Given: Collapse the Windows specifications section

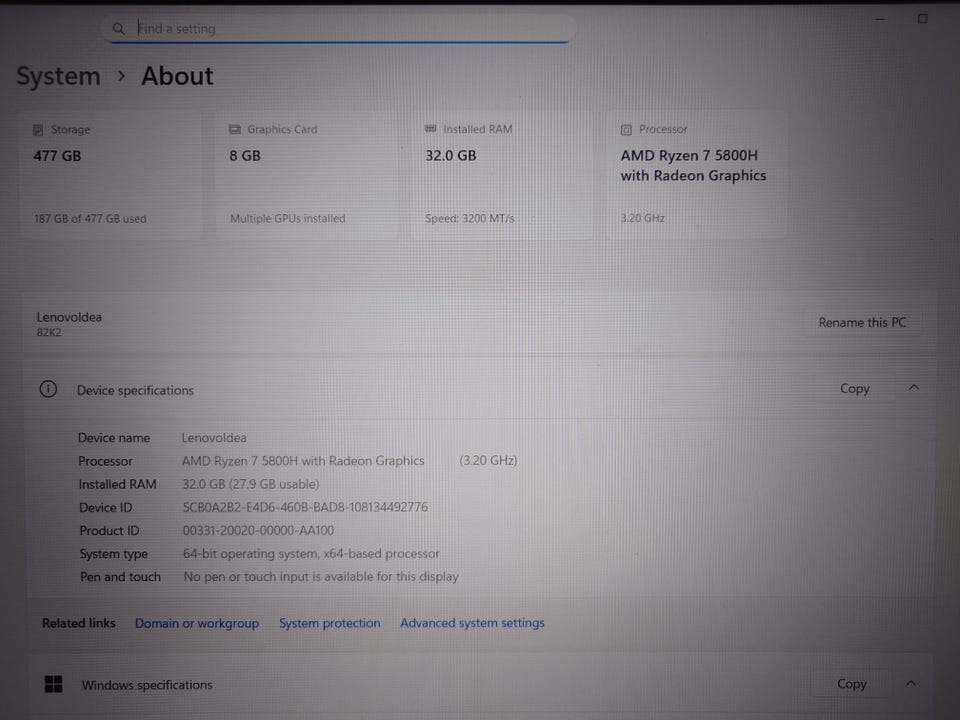Looking at the screenshot, I should [x=911, y=683].
